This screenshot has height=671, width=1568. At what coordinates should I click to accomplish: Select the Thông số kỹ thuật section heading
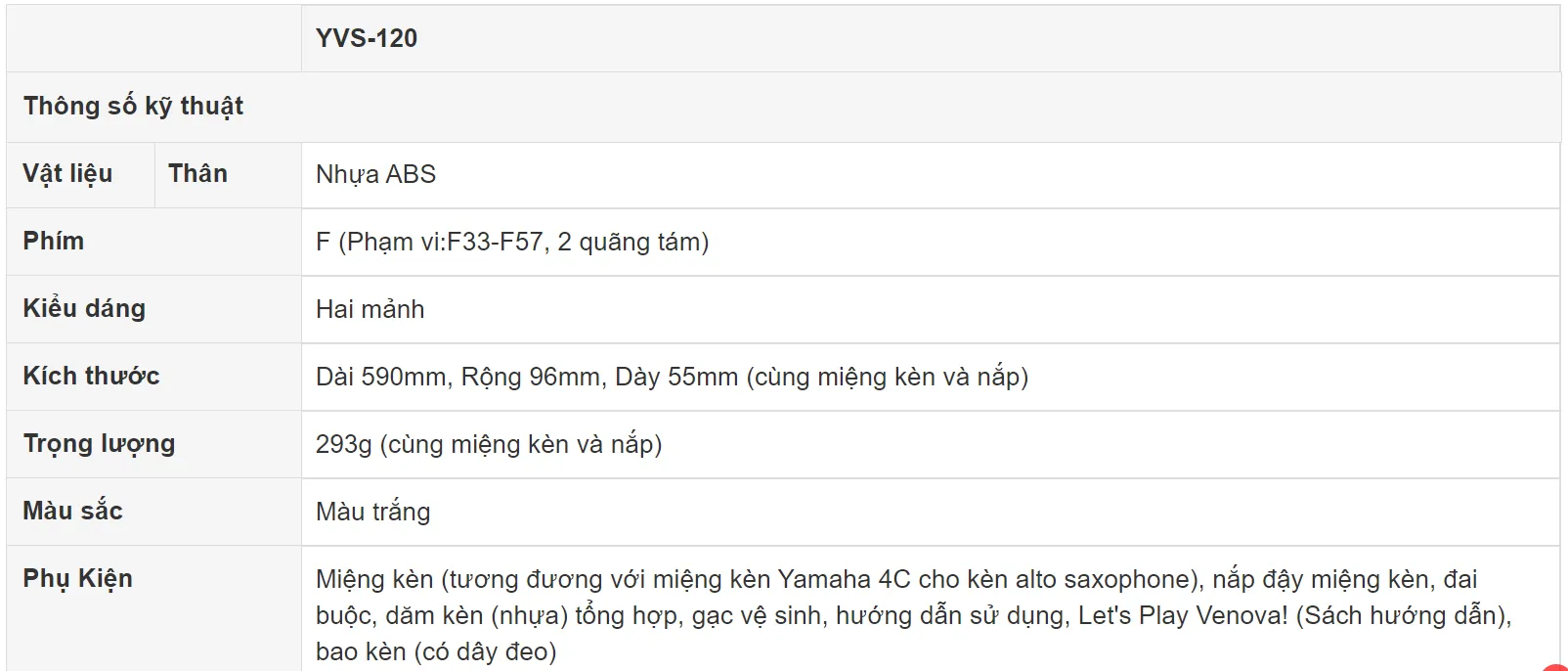[133, 106]
